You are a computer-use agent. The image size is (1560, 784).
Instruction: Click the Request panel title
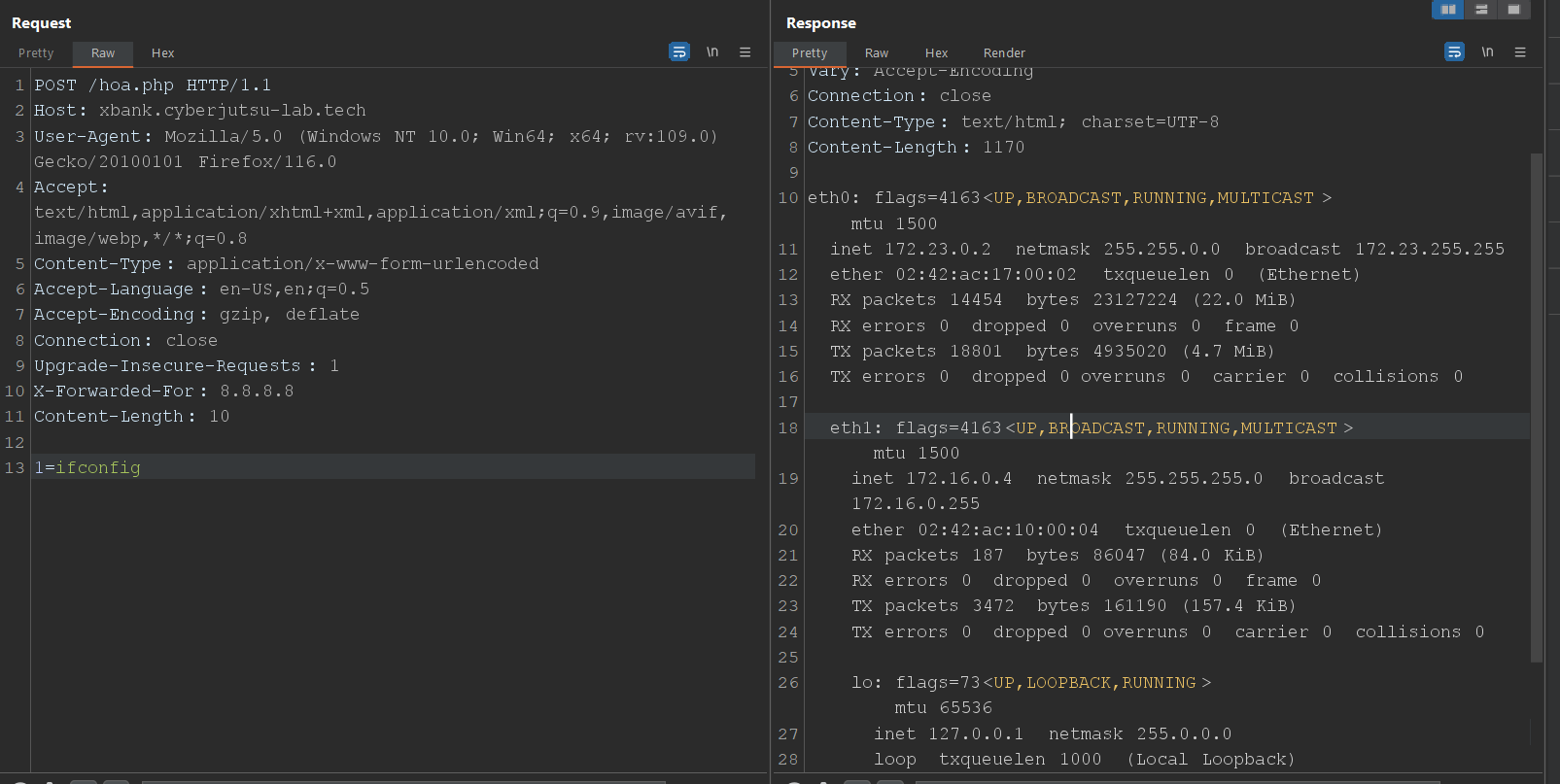(x=41, y=22)
